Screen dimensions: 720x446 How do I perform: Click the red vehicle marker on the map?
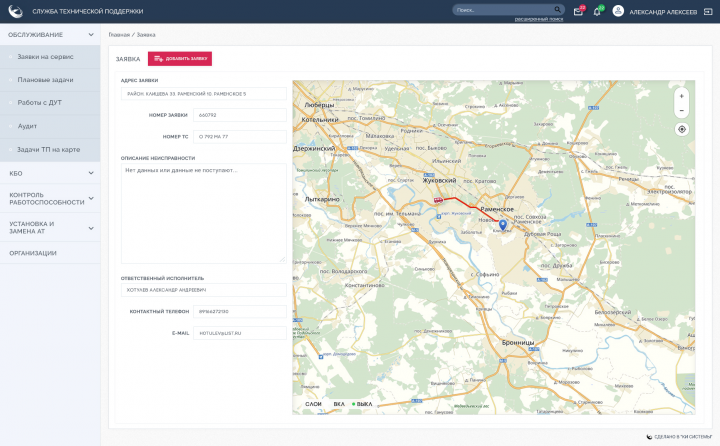pyautogui.click(x=438, y=200)
